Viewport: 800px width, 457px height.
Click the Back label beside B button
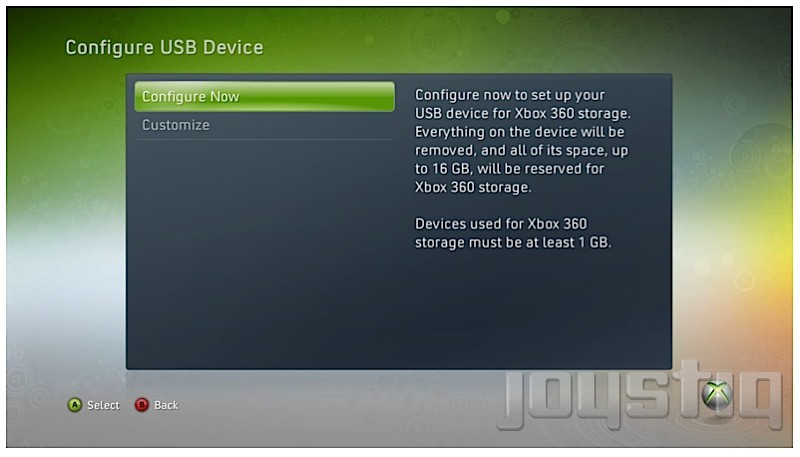click(x=166, y=405)
